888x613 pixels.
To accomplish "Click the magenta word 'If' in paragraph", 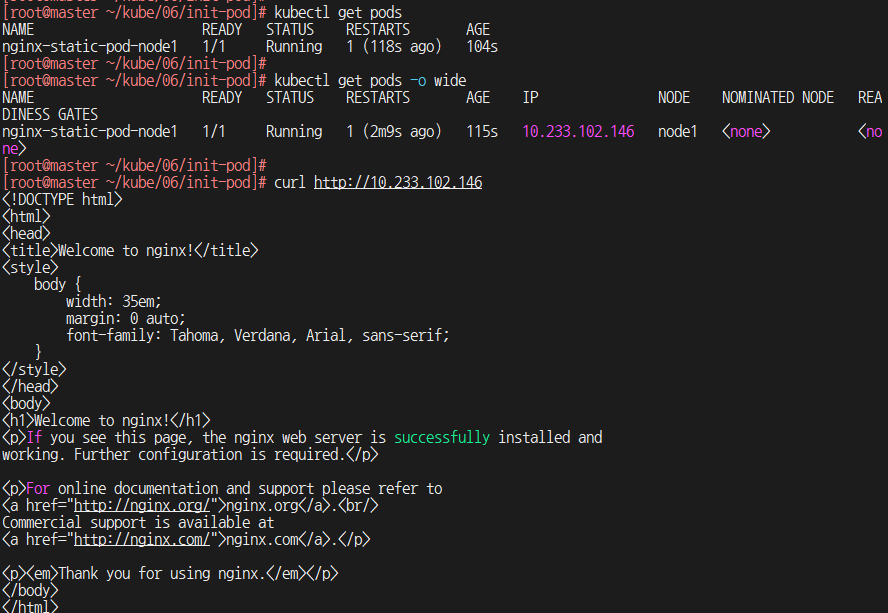I will [34, 437].
